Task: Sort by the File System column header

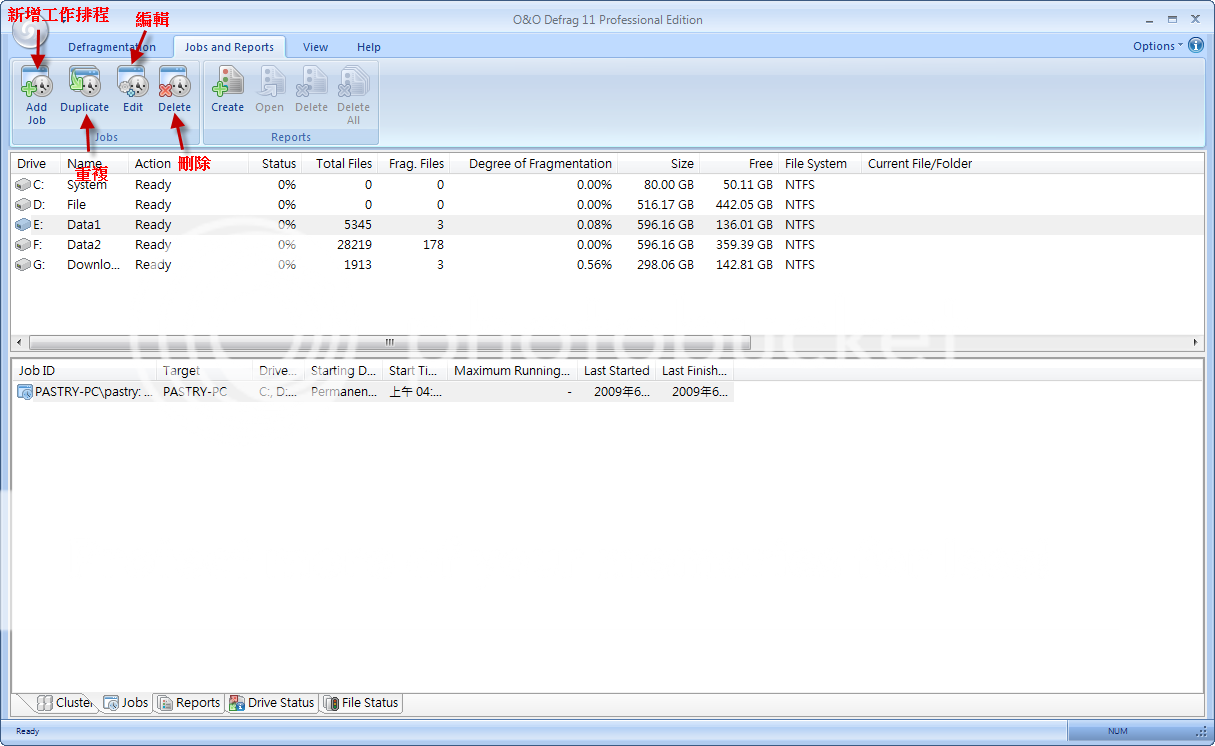Action: point(820,164)
